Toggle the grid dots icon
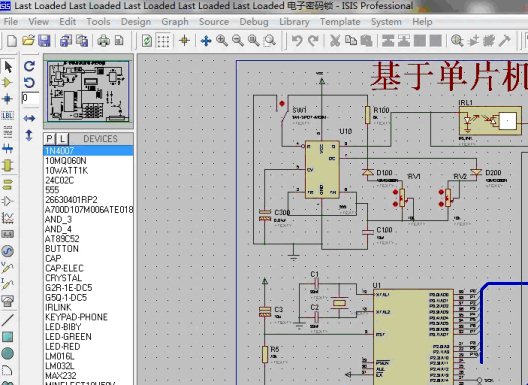The width and height of the screenshot is (528, 385). pos(163,41)
